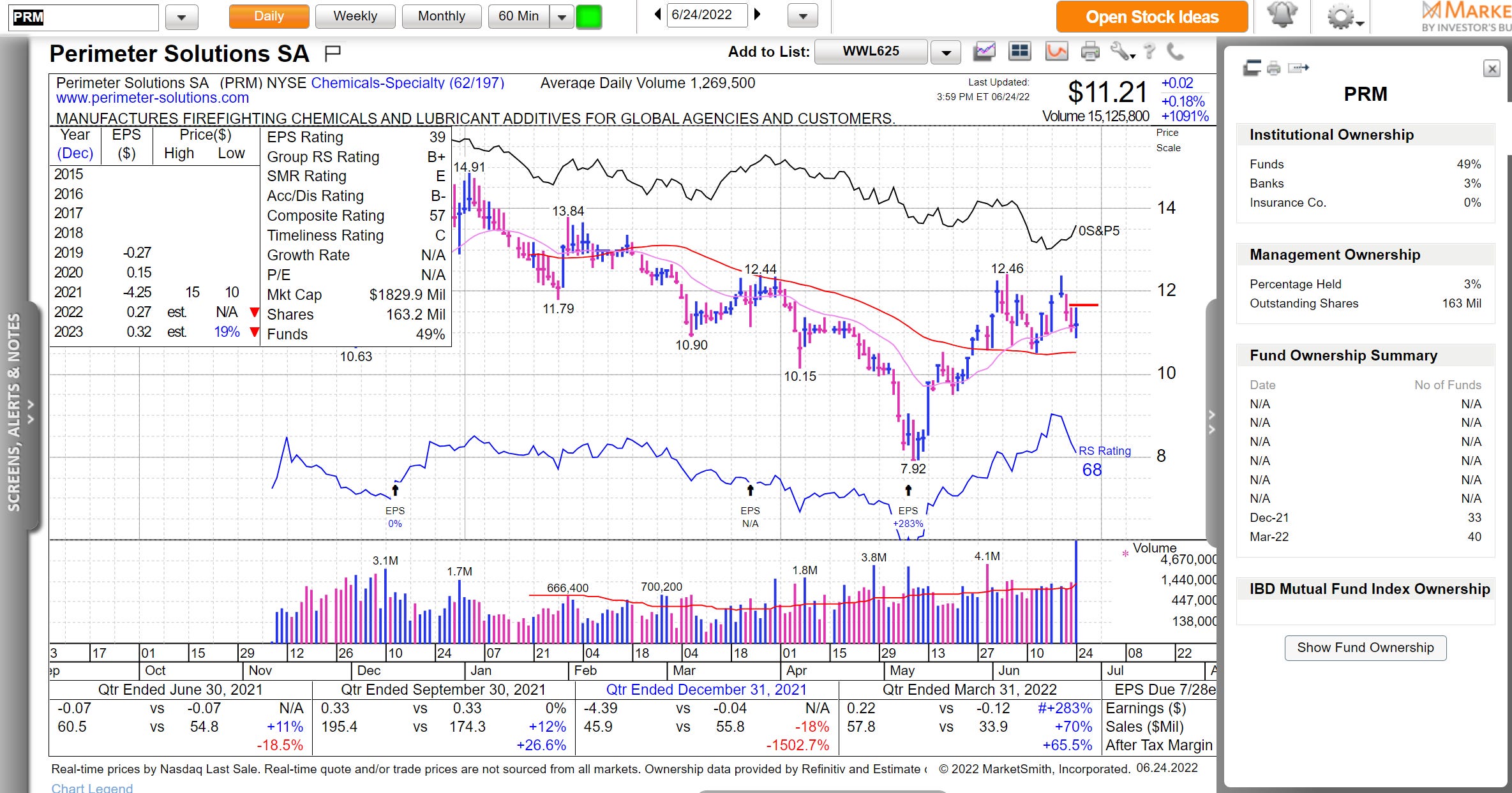This screenshot has height=793, width=1512.
Task: Switch to the Monthly chart
Action: (x=441, y=16)
